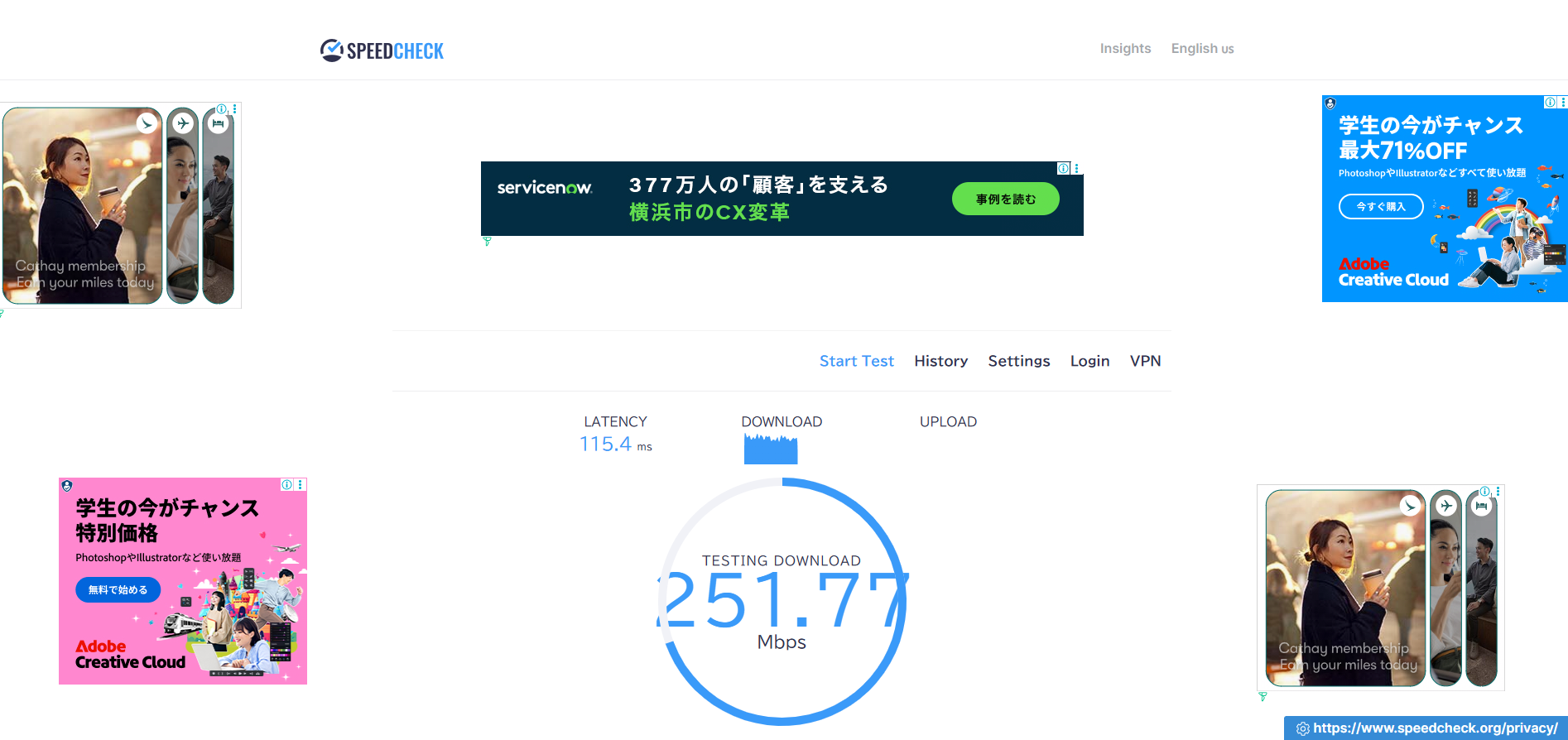Click the download speed graph
1568x740 pixels.
[770, 449]
